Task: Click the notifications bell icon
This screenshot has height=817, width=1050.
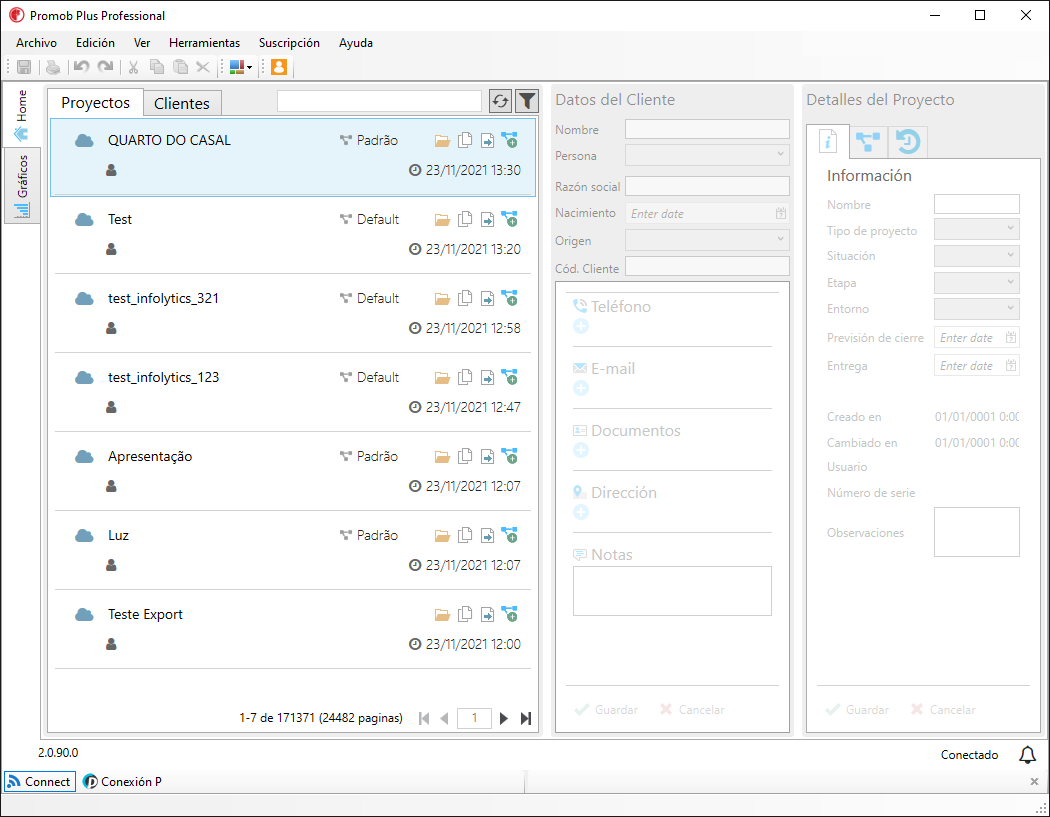Action: pos(1027,755)
